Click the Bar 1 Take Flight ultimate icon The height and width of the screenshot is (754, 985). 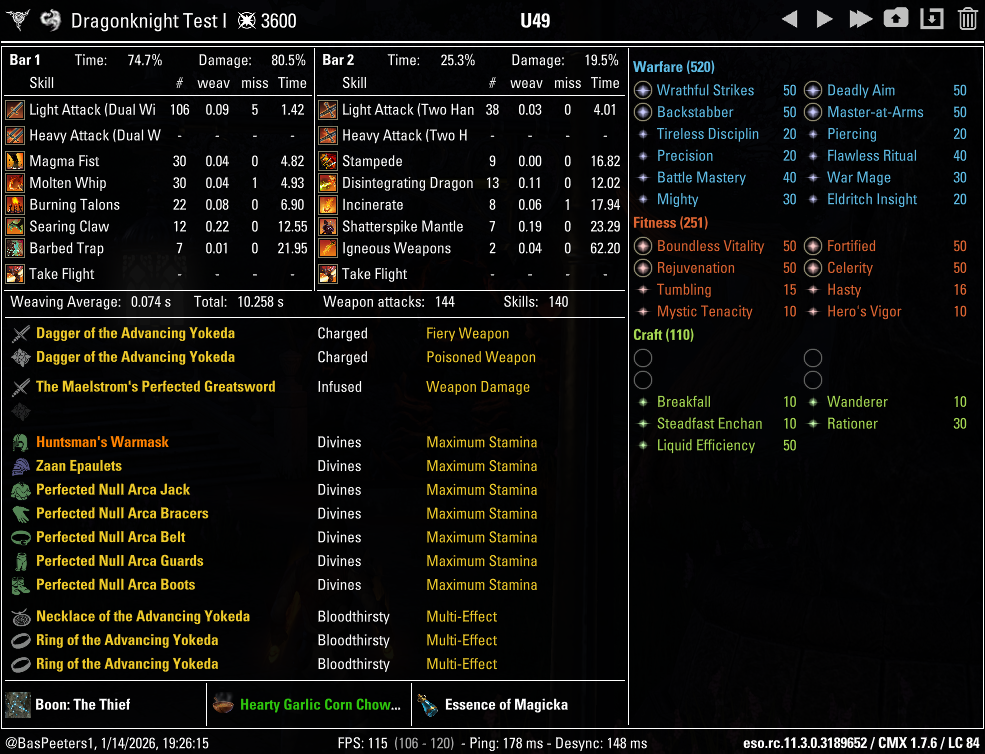[14, 274]
